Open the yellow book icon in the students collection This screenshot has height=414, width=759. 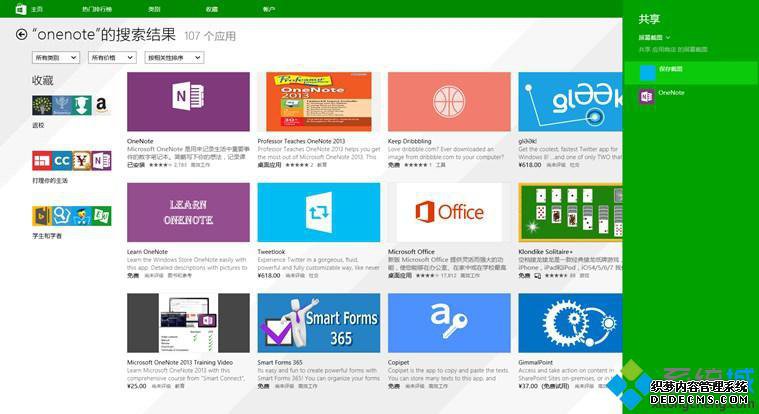(x=42, y=216)
